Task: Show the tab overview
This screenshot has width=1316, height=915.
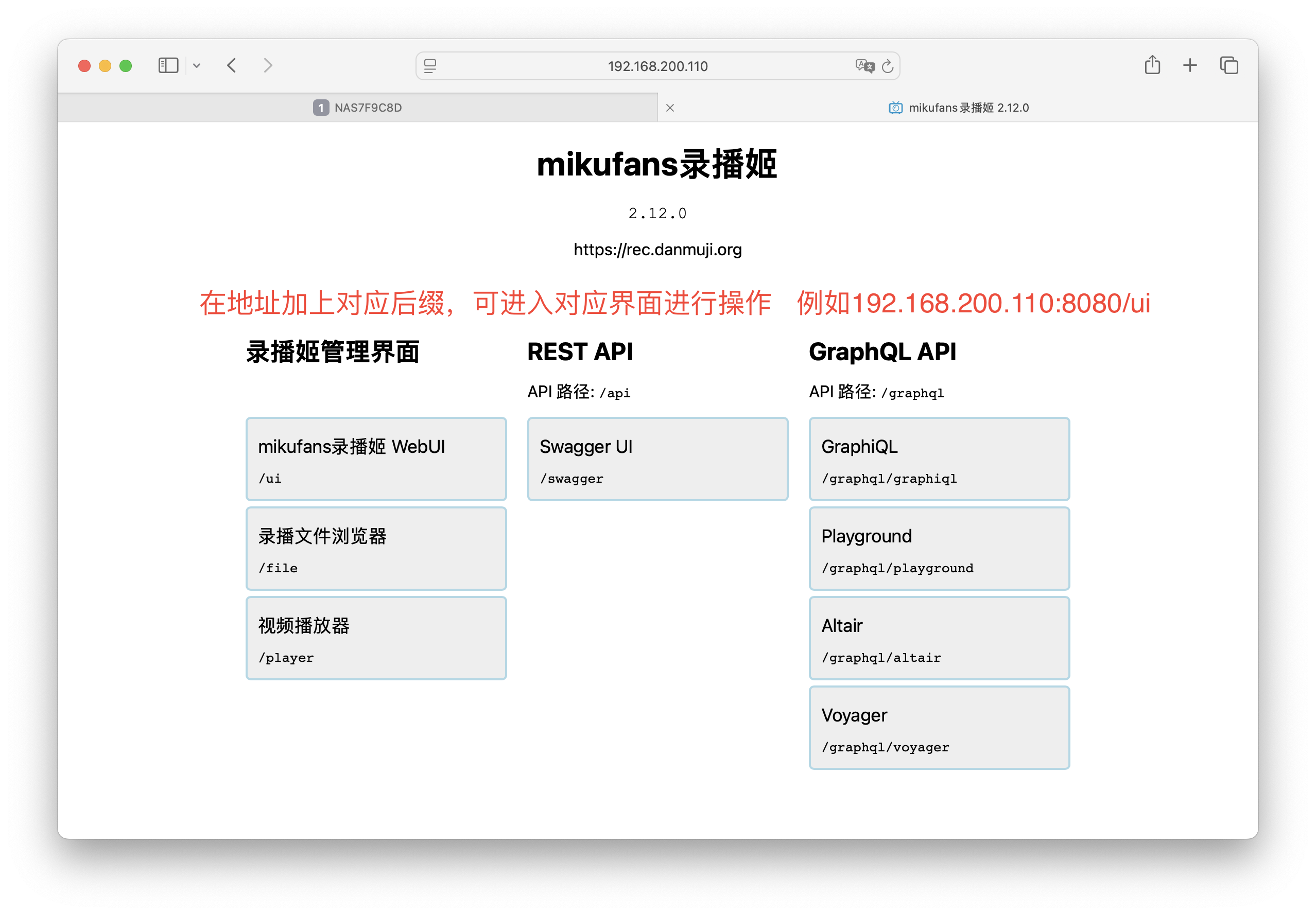Action: (x=1229, y=65)
